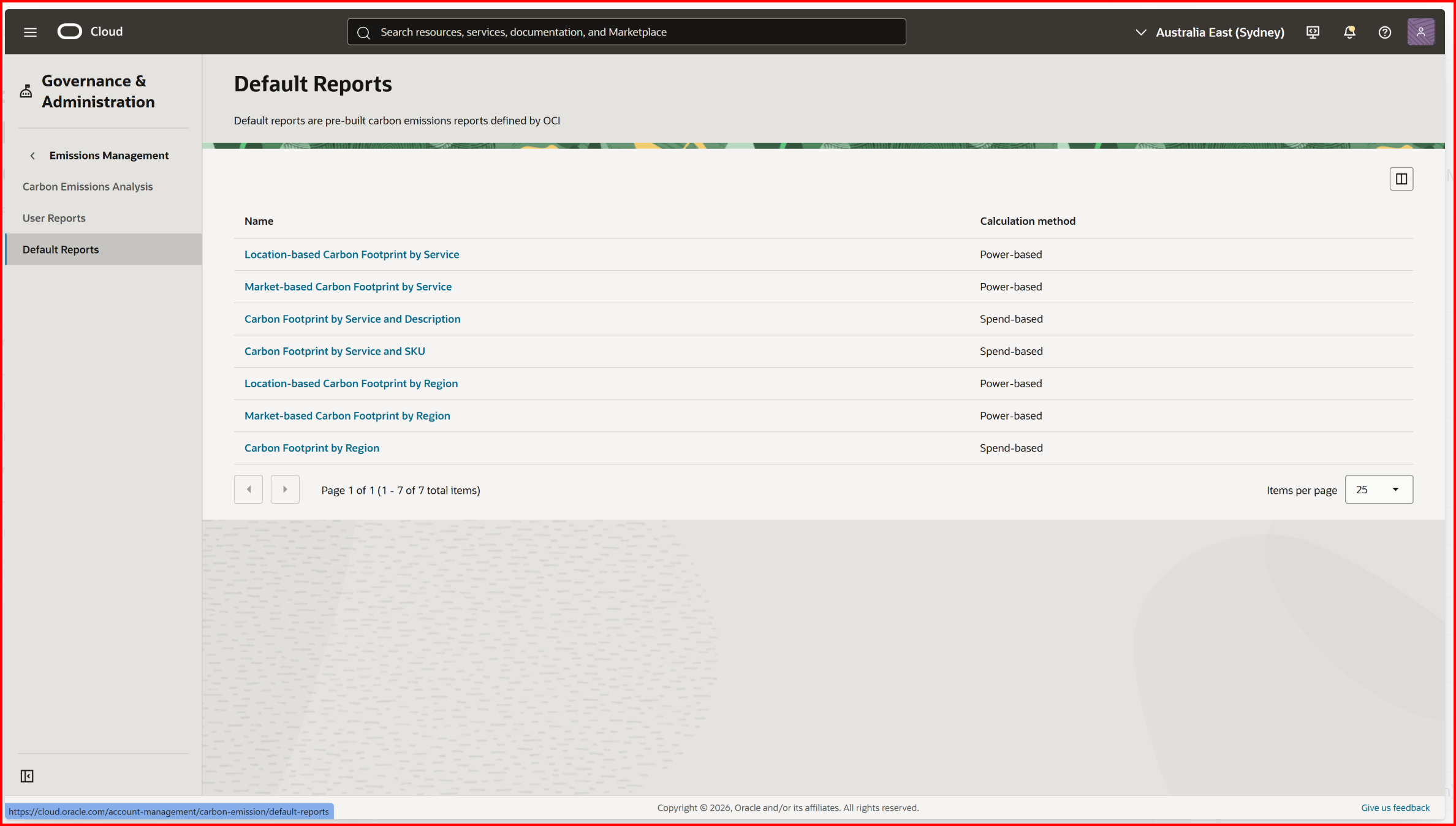Go back via Emissions Management chevron
The image size is (1456, 826).
(x=32, y=156)
